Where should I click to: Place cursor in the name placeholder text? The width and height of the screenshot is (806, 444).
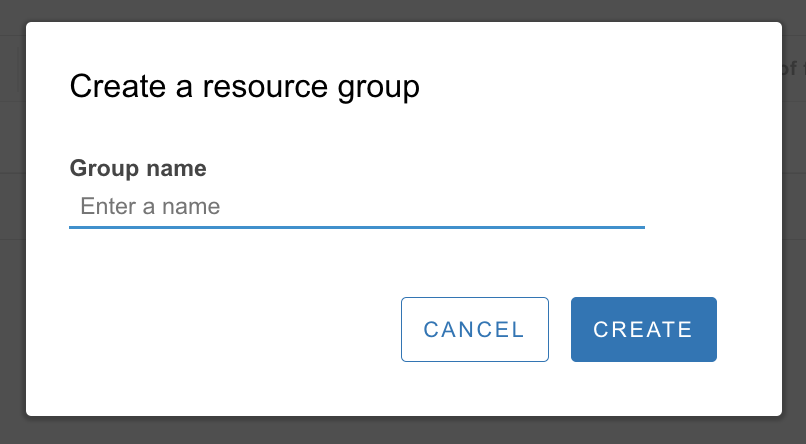(x=150, y=207)
